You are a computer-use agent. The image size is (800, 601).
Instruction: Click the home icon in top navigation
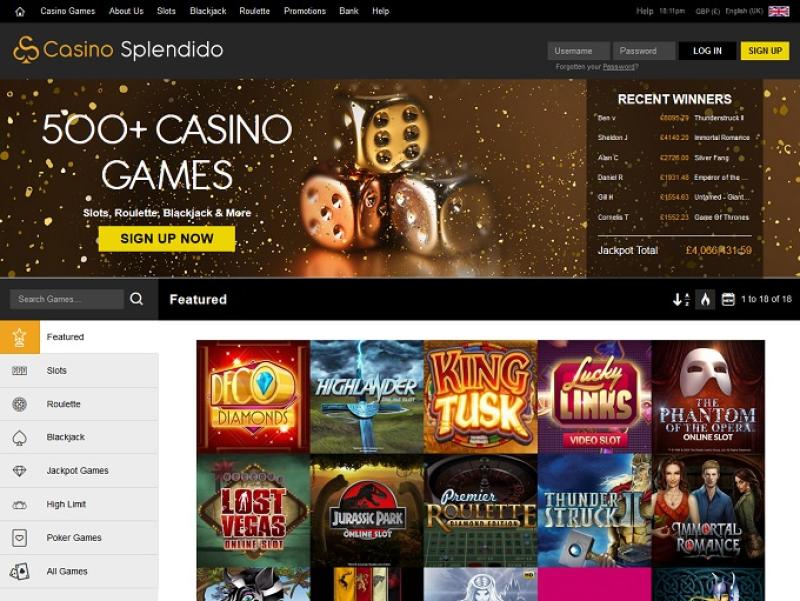[x=20, y=11]
